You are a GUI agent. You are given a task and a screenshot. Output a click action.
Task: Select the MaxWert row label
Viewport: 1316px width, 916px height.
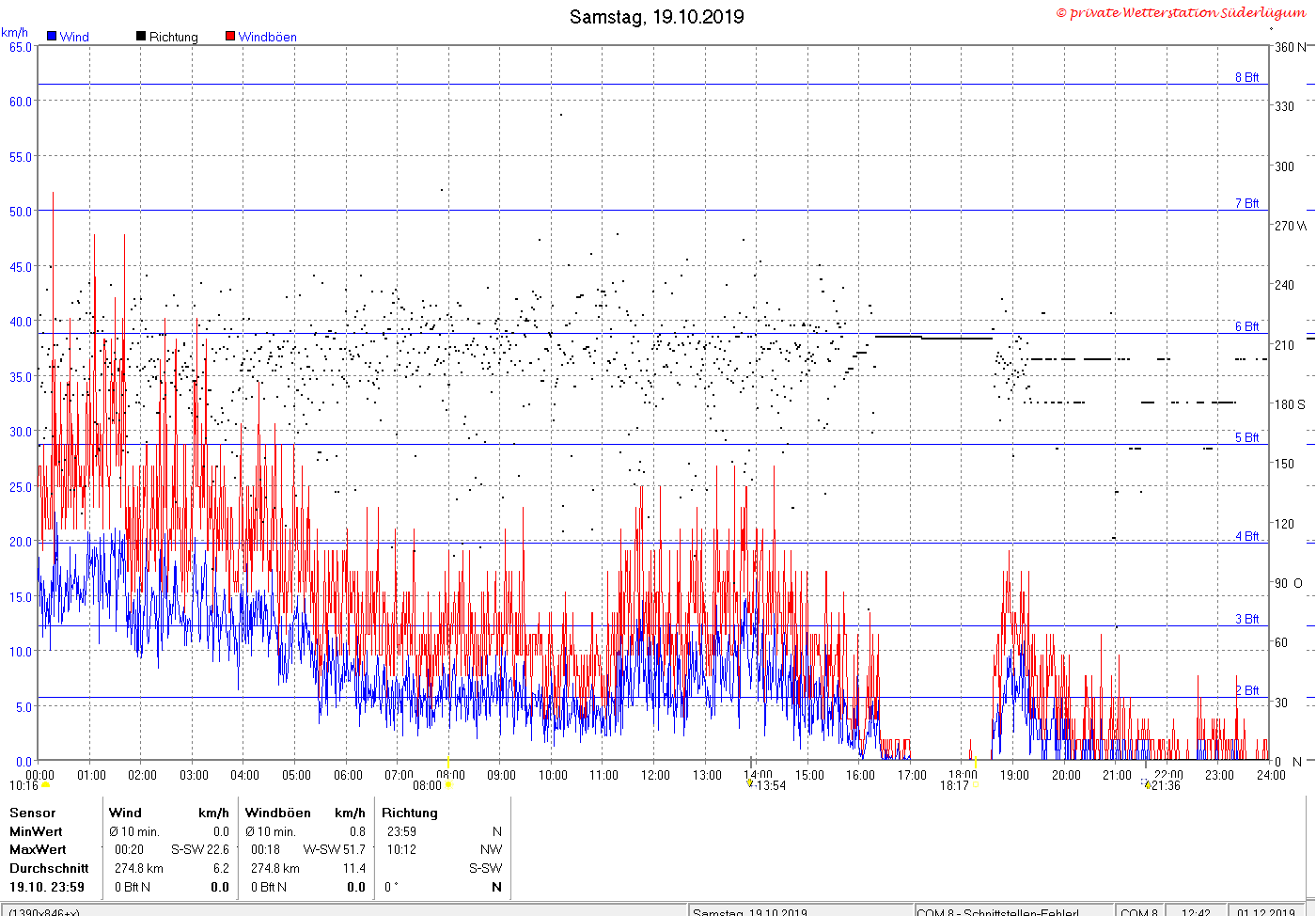38,849
